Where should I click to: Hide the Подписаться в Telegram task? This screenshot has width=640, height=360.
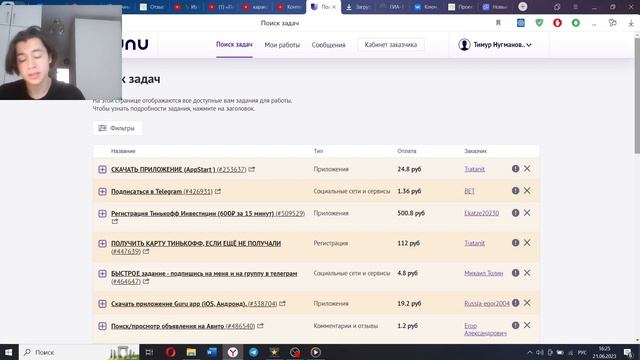pyautogui.click(x=527, y=191)
